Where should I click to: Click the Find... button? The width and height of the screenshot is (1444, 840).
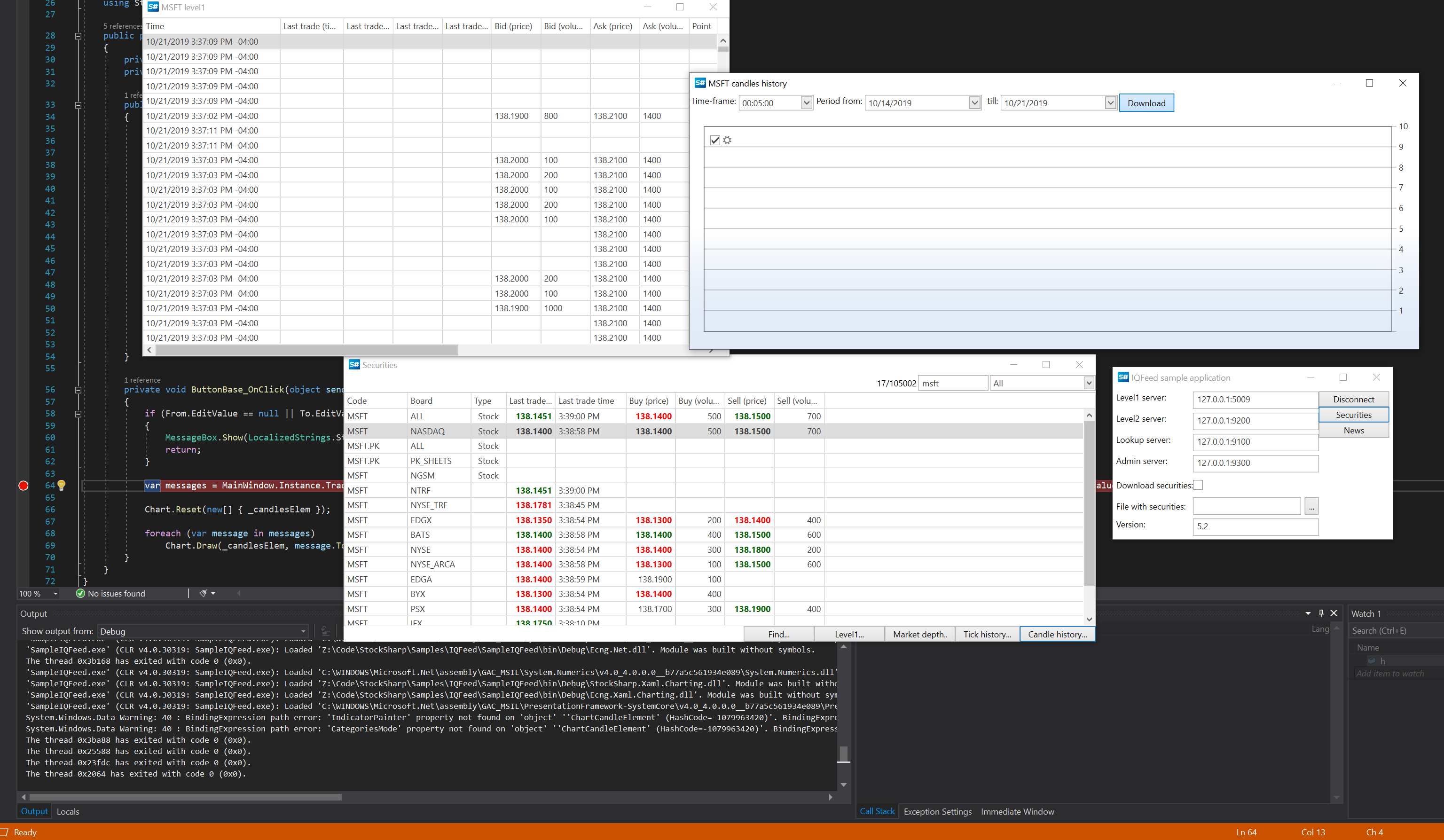[779, 634]
